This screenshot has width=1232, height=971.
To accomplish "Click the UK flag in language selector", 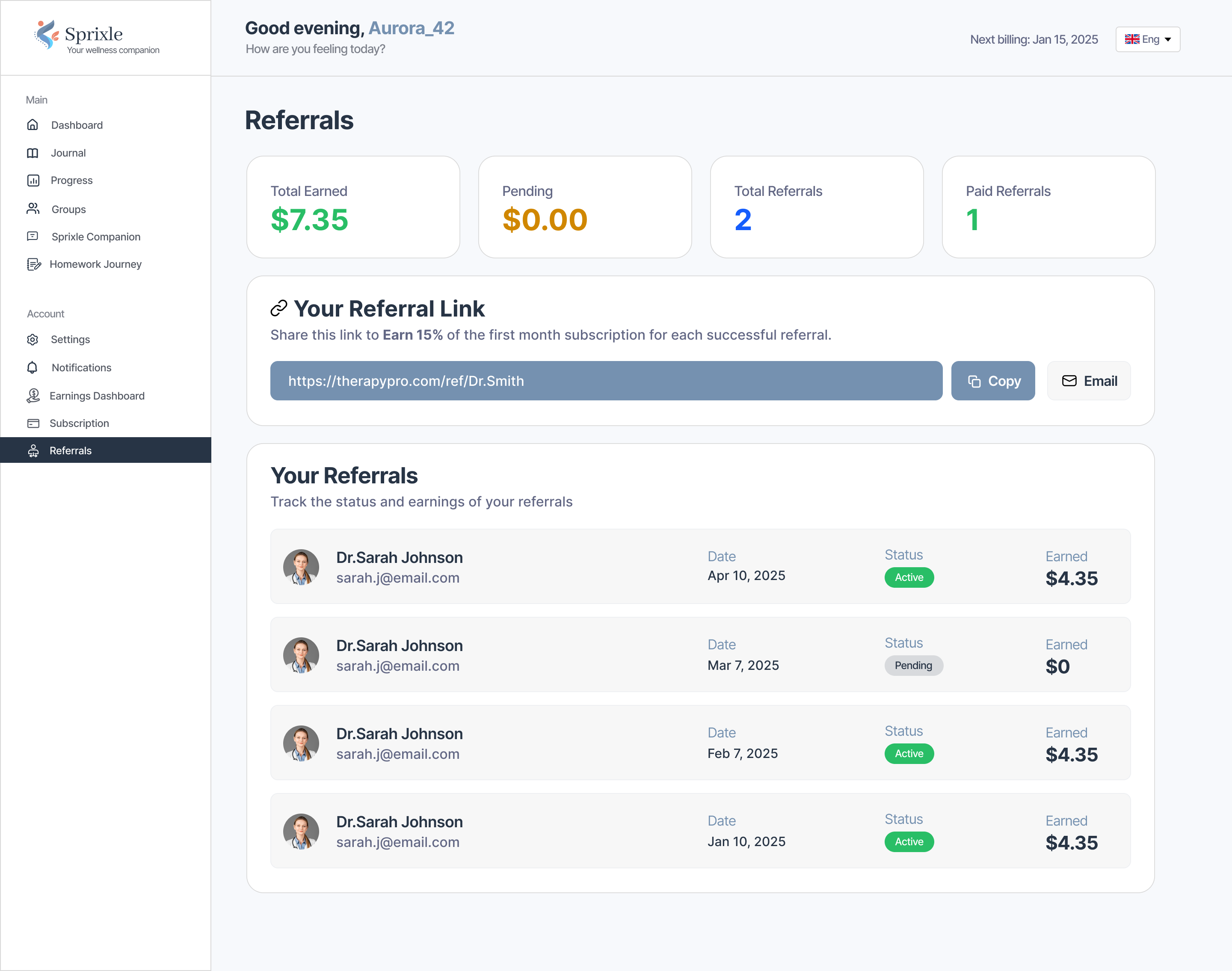I will pos(1131,39).
